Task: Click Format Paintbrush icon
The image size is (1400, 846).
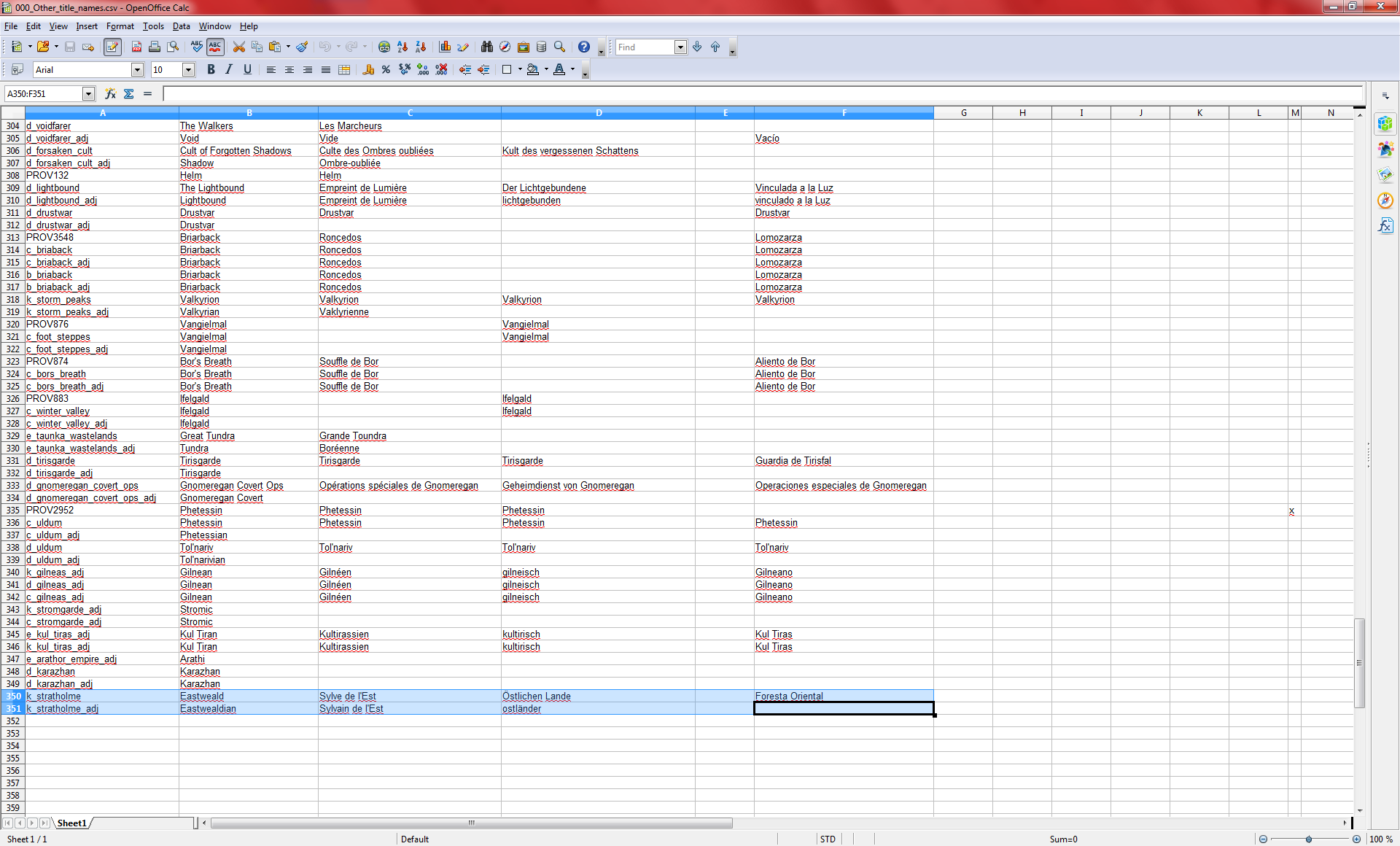Action: coord(302,47)
